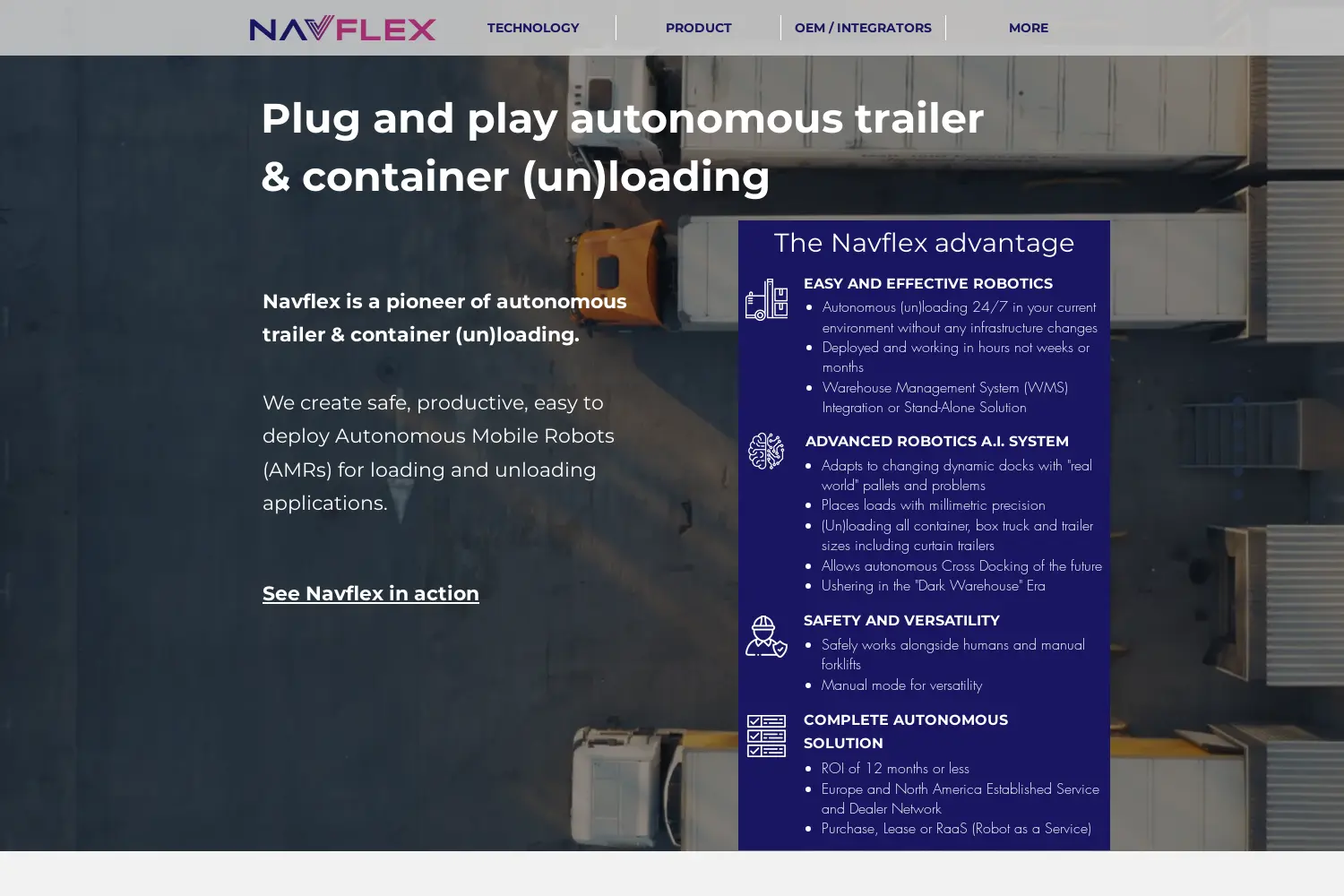Open the Technology menu
The height and width of the screenshot is (896, 1344).
533,28
